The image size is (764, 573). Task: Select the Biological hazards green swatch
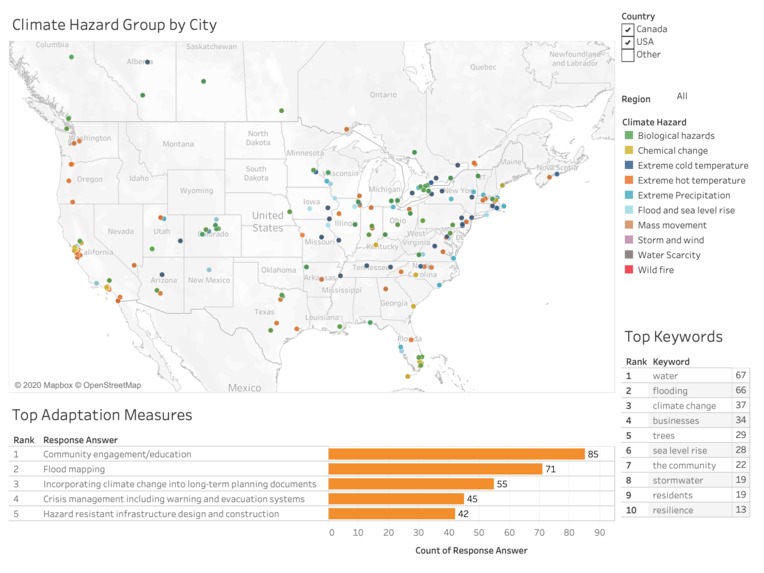click(x=629, y=135)
